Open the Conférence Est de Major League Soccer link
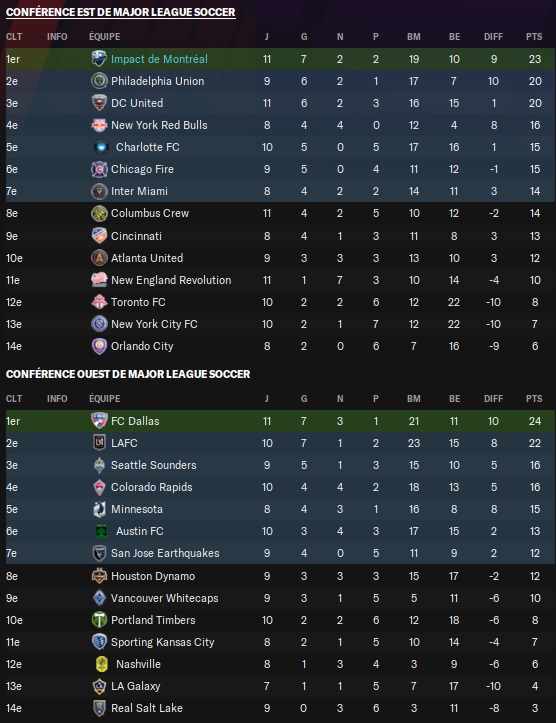 pos(121,12)
